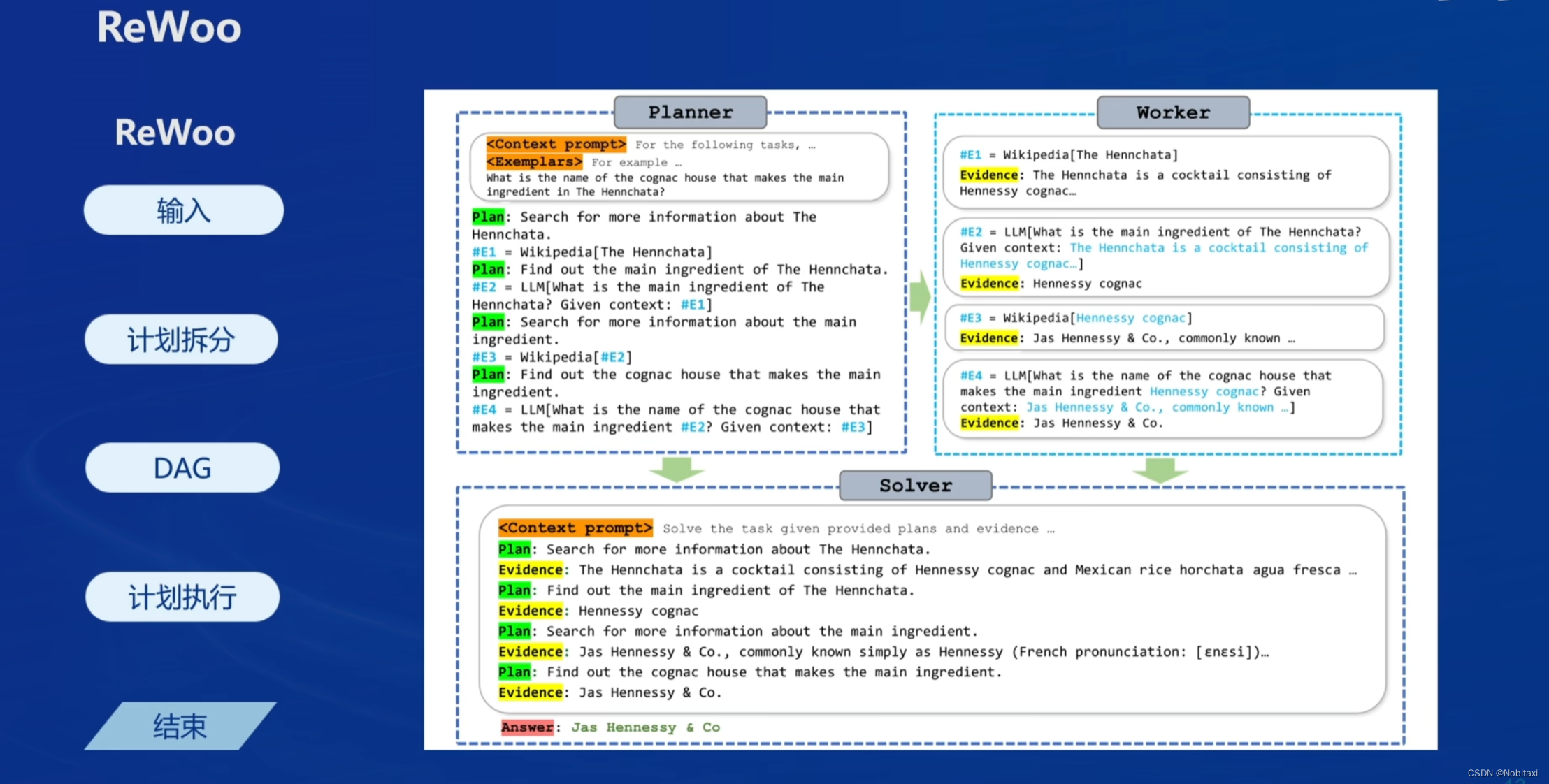Click the Solver header label

click(x=915, y=486)
